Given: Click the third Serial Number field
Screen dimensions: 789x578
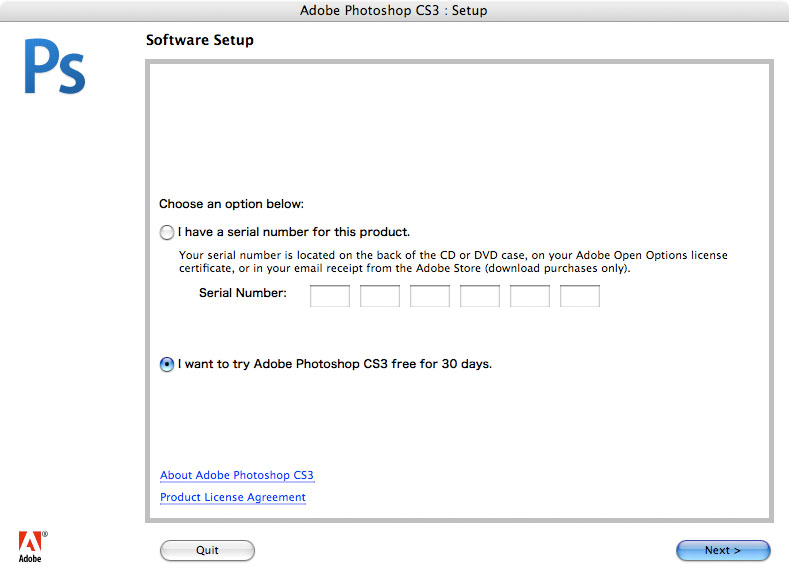Looking at the screenshot, I should click(430, 296).
